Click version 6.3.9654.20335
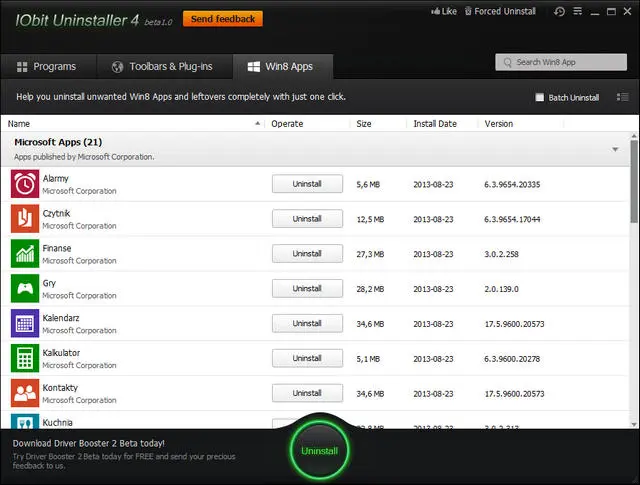640x485 pixels. click(x=512, y=185)
